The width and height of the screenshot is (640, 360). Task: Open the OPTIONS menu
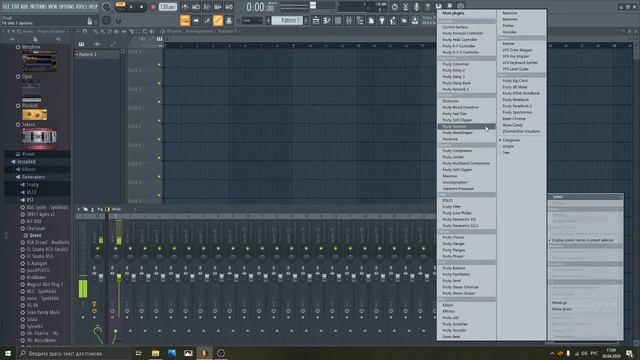[x=68, y=7]
